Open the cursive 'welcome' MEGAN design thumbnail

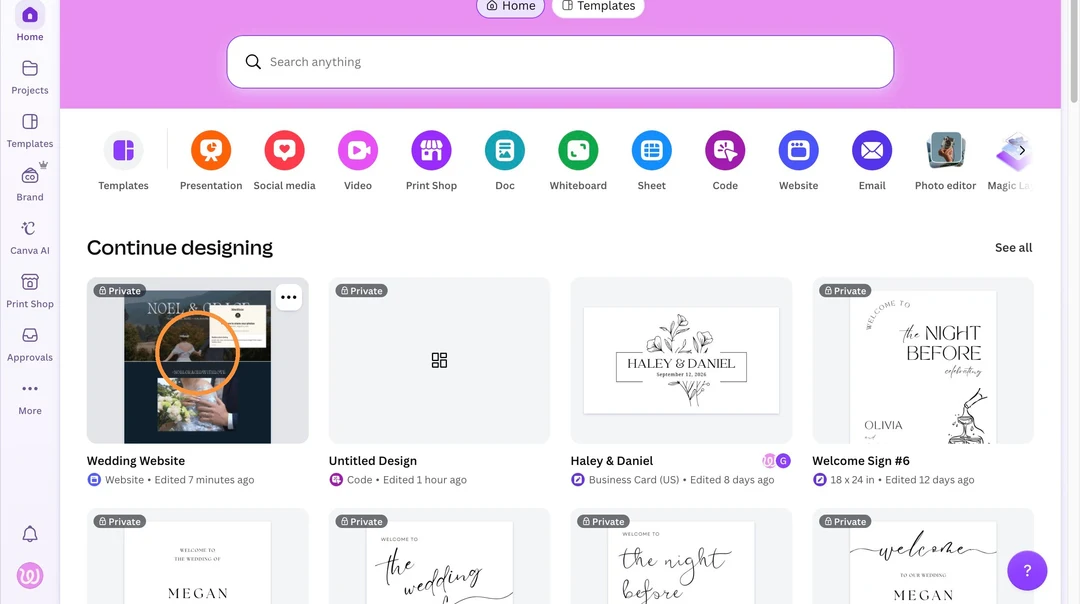(x=923, y=556)
